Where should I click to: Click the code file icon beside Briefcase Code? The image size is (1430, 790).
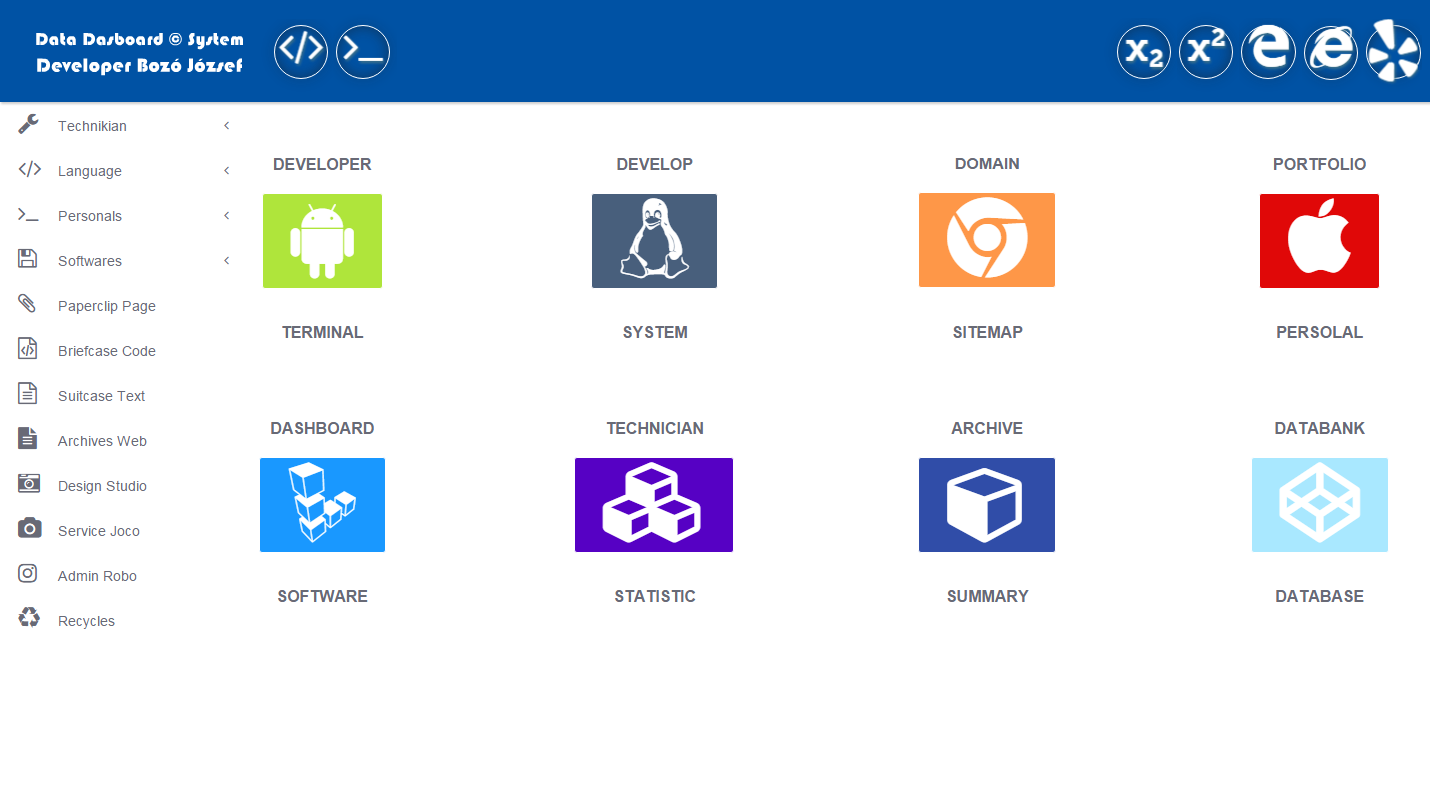point(28,349)
